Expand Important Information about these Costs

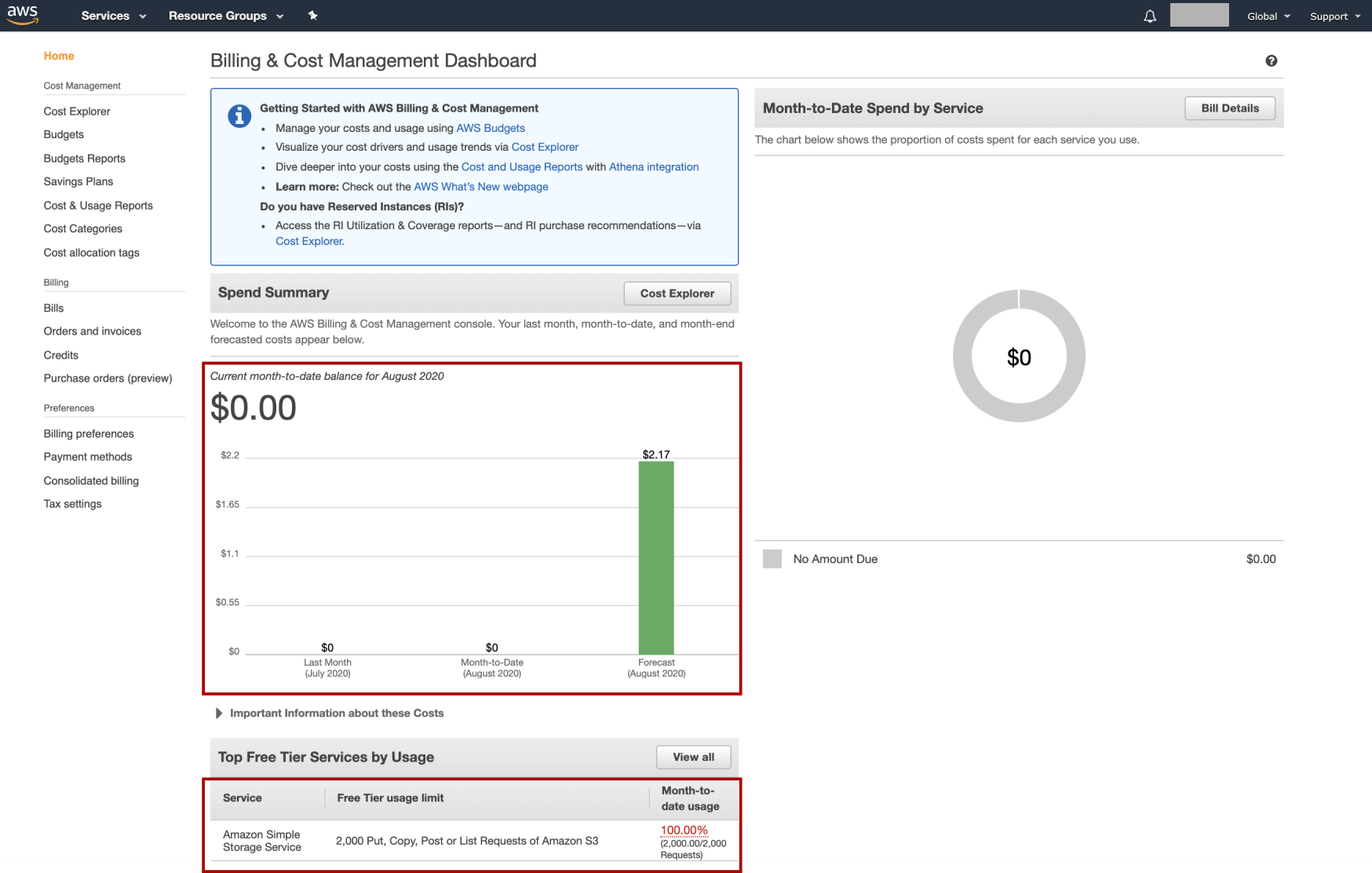[330, 713]
